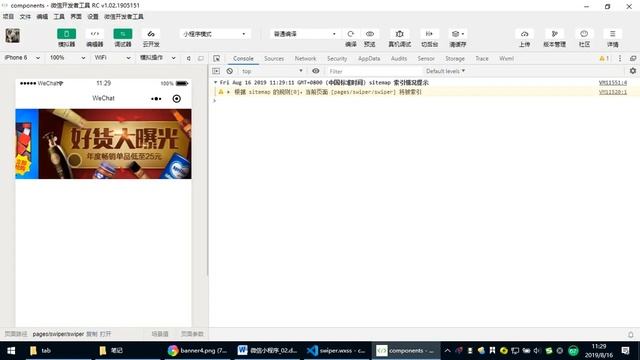Click 打开 next to page path

105,334
